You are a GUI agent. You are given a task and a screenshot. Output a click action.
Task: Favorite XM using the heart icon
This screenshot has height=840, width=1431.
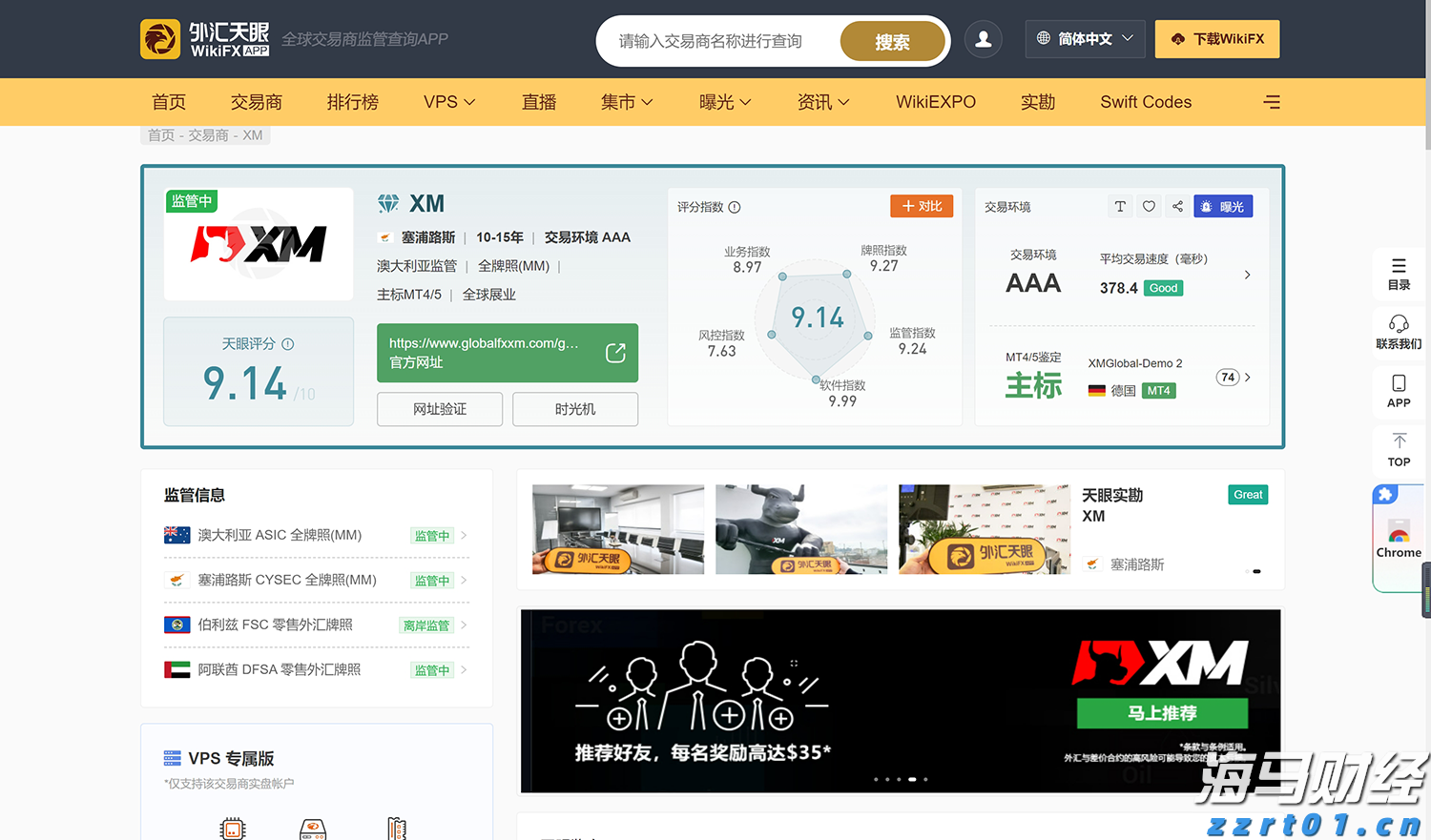click(x=1148, y=206)
